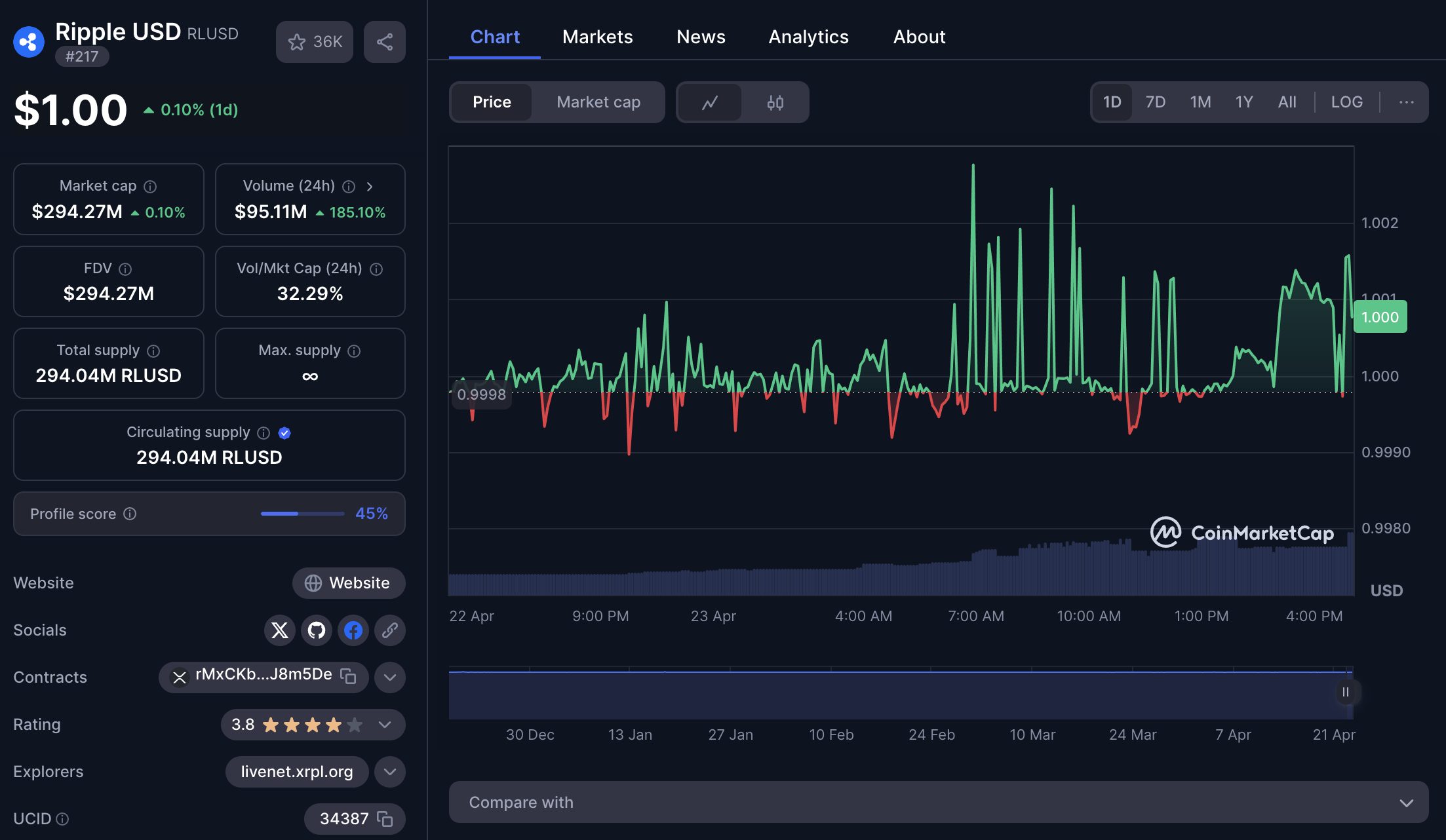The height and width of the screenshot is (840, 1446).
Task: Add RLUSD to watchlist via star button
Action: click(x=315, y=42)
